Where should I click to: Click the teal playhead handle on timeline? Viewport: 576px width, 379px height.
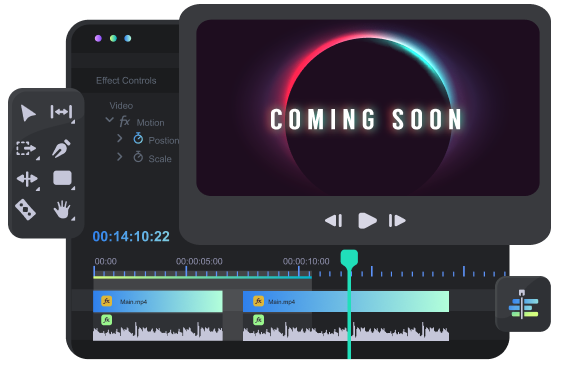(x=349, y=259)
